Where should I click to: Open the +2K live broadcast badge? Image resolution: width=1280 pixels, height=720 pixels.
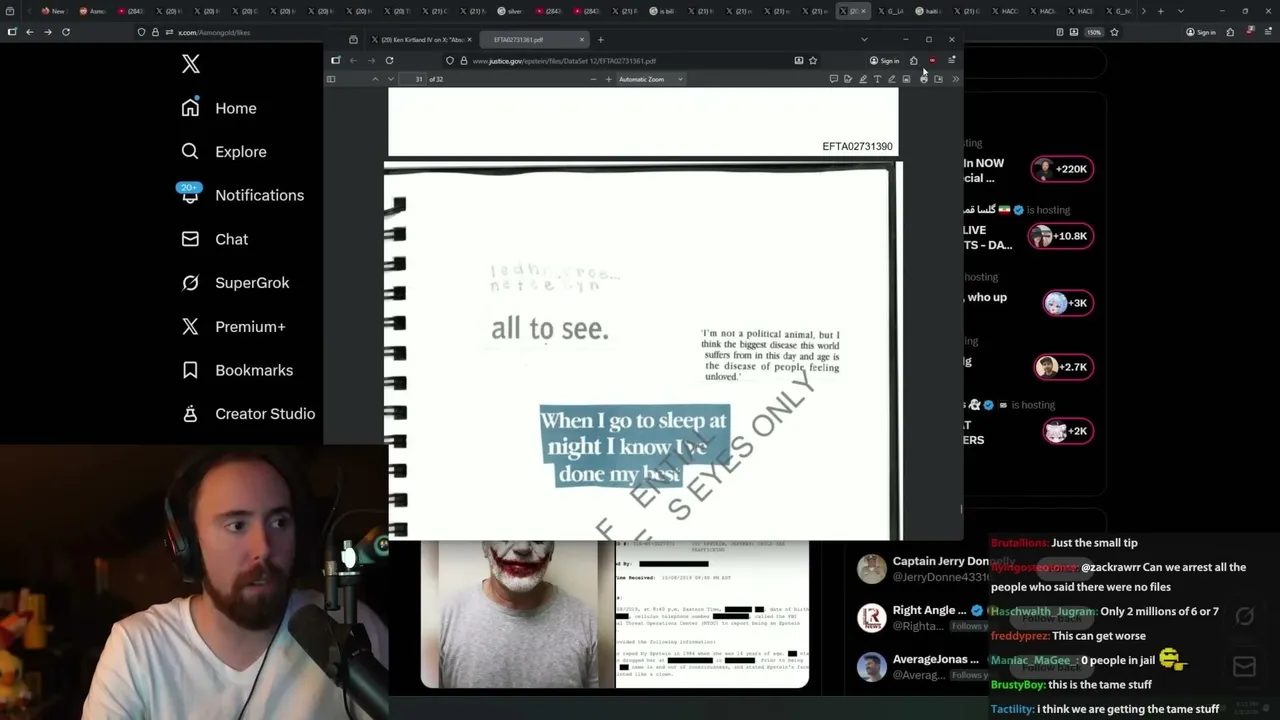[x=1067, y=431]
